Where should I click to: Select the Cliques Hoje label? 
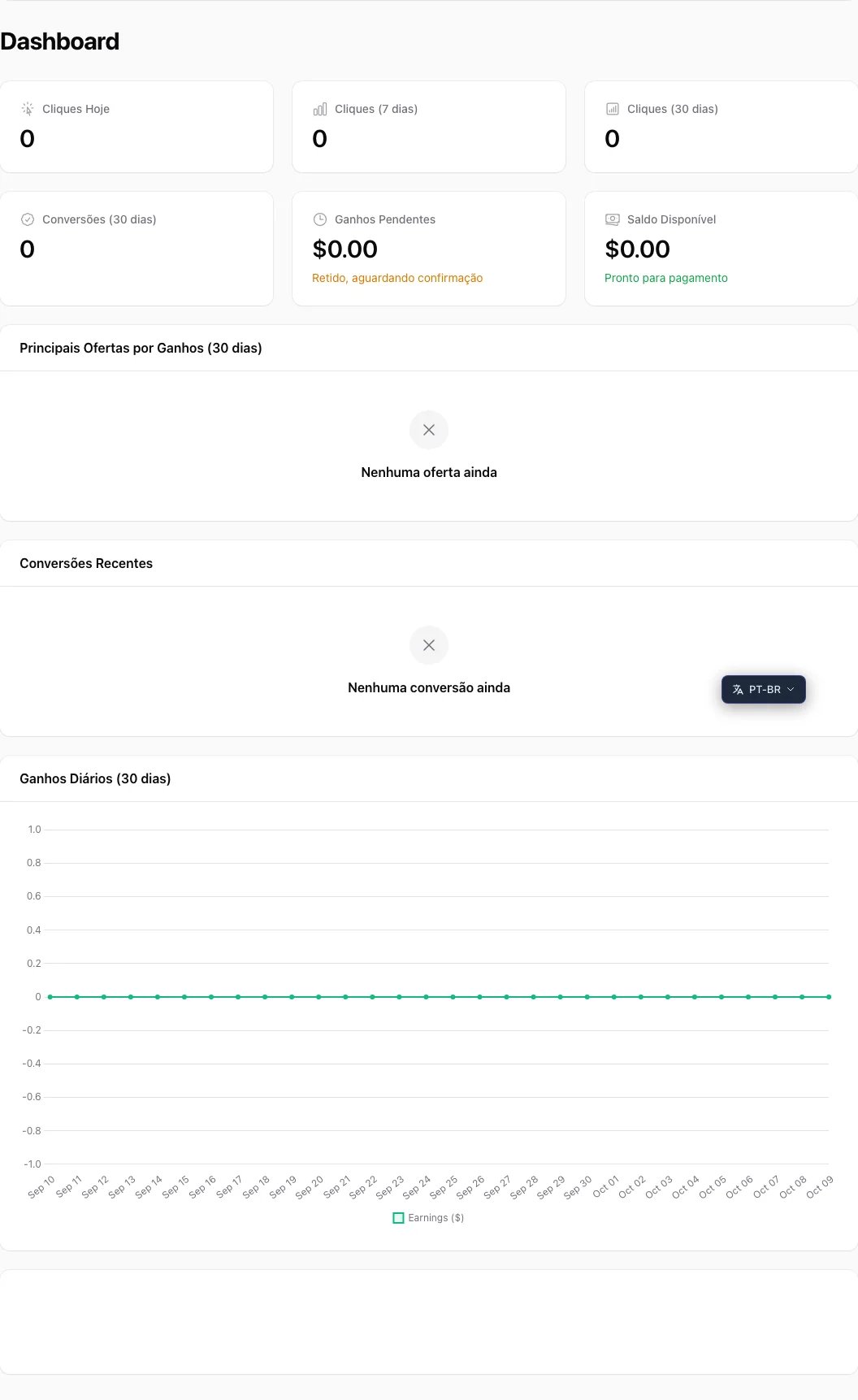76,109
